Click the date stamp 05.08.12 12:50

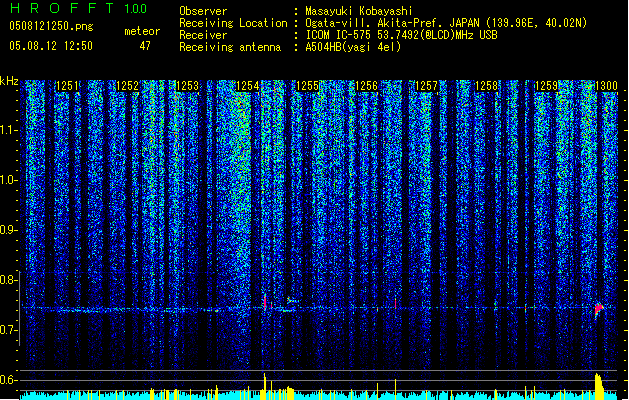click(x=51, y=46)
